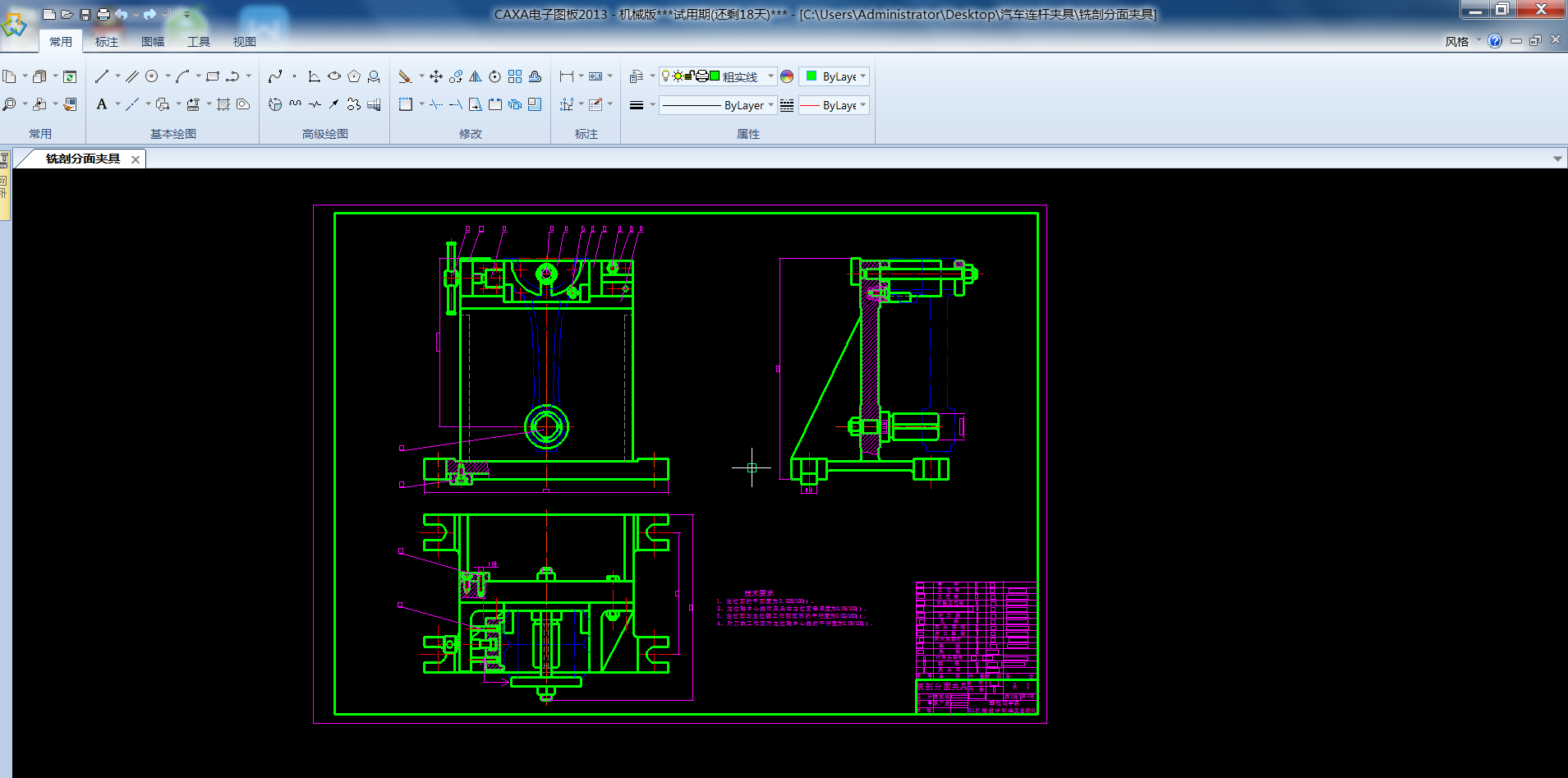Open the 视图 ribbon tab
This screenshot has width=1568, height=778.
click(x=244, y=42)
